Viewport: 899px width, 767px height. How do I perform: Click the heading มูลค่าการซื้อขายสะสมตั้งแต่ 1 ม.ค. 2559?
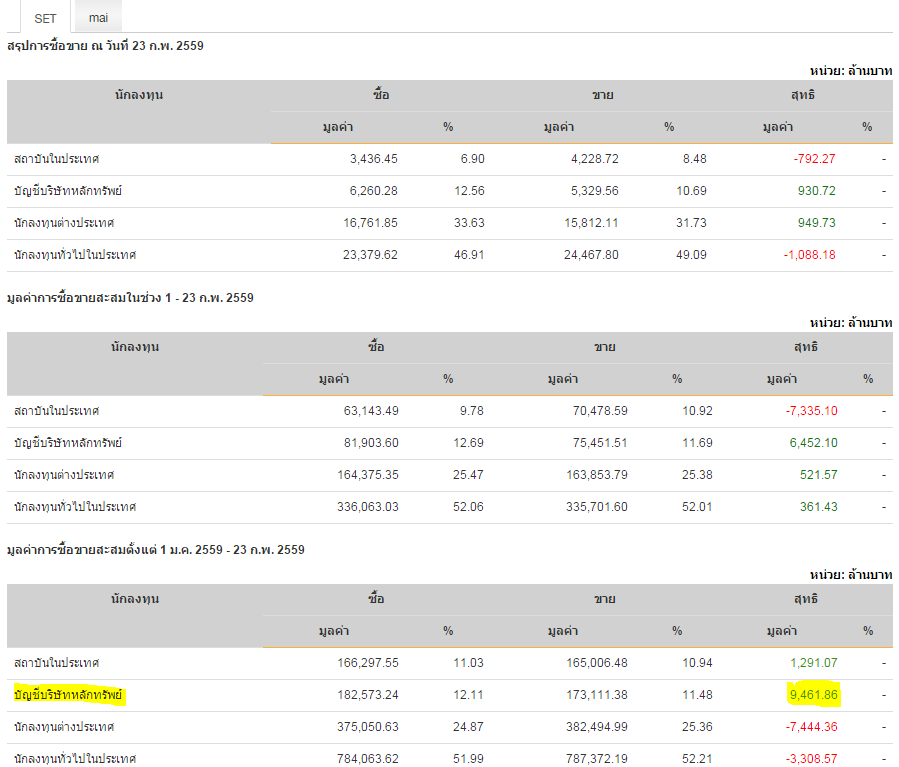(155, 550)
